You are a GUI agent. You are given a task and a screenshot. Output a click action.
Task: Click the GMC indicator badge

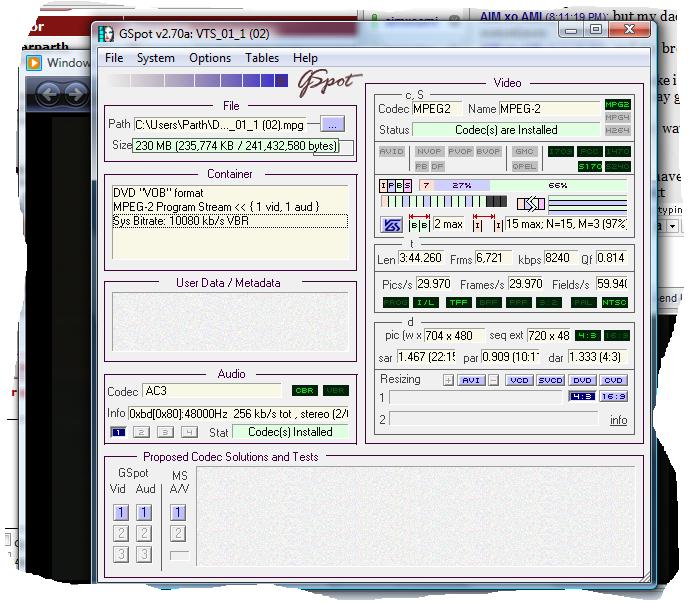click(x=524, y=151)
